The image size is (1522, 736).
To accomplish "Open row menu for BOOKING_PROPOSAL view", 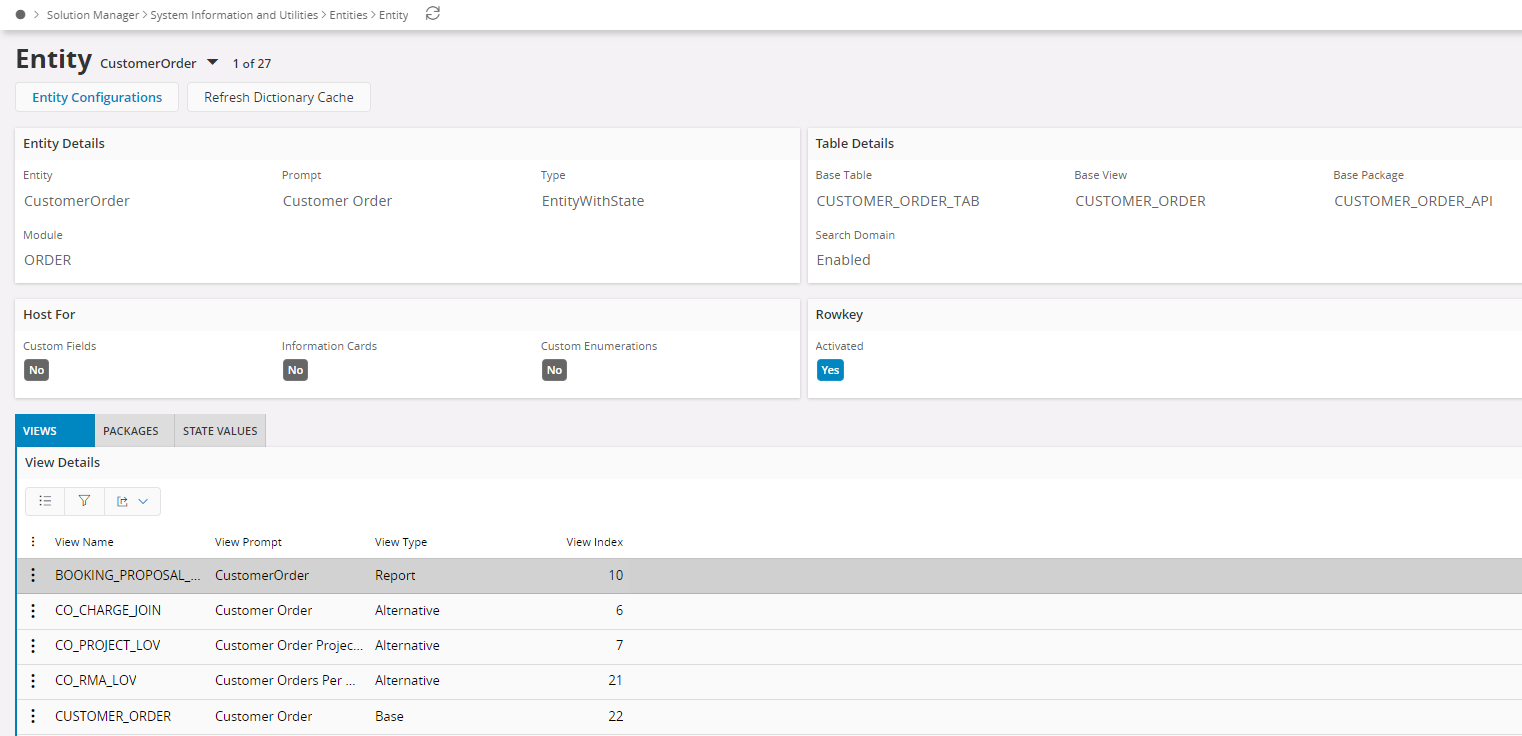I will tap(33, 575).
